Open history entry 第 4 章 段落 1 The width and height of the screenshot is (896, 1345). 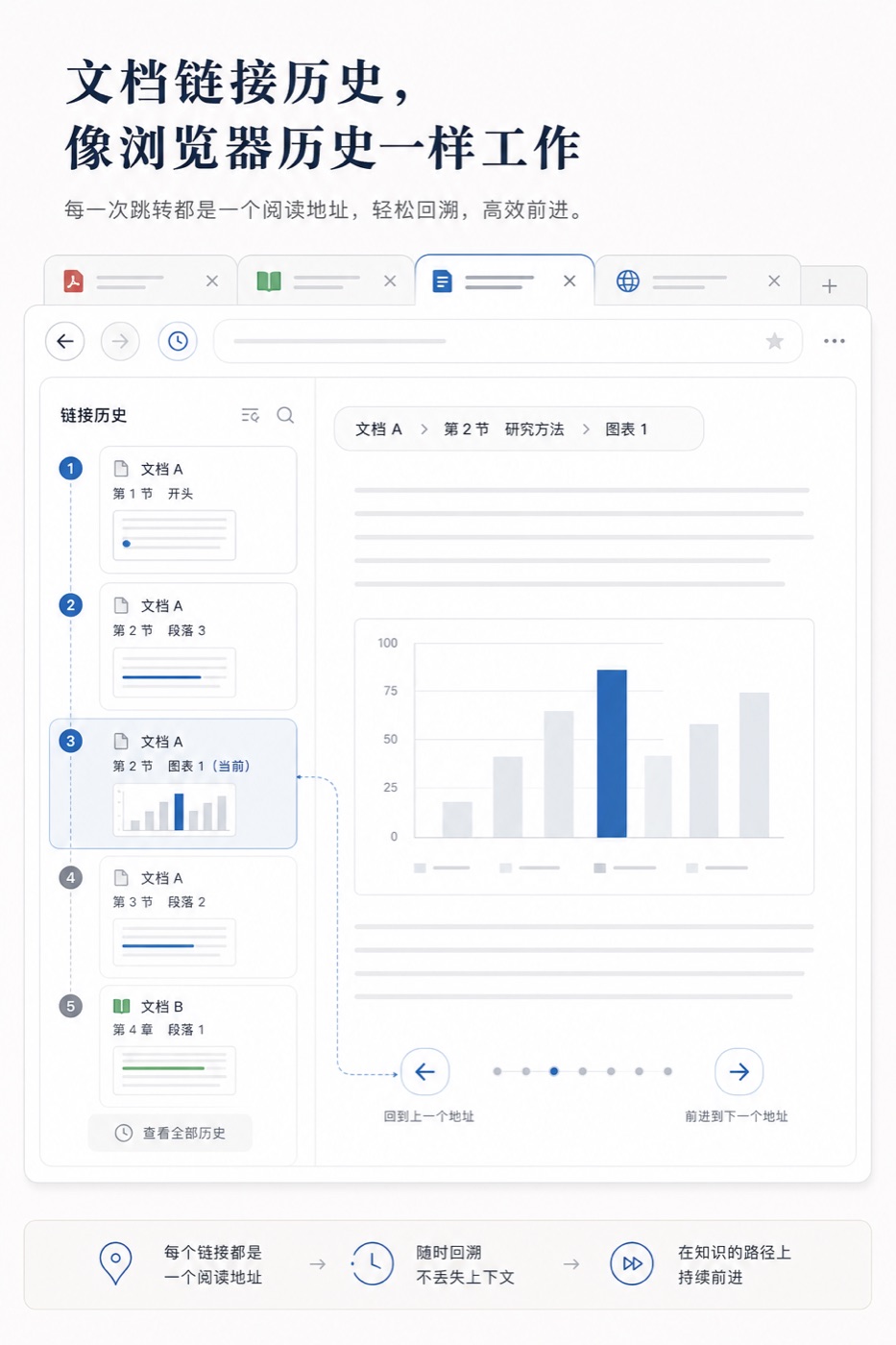(198, 1046)
